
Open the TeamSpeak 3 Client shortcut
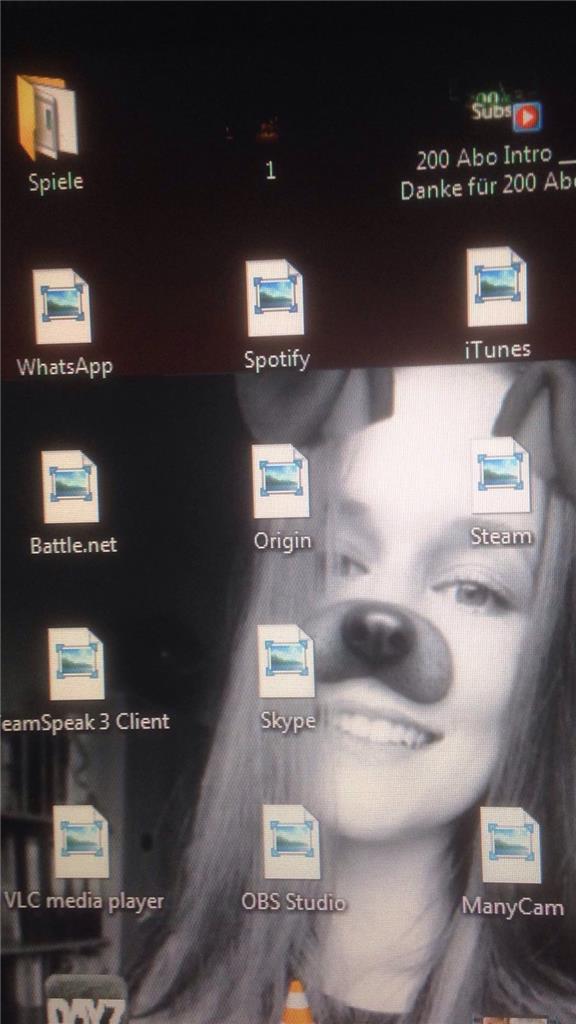(76, 664)
